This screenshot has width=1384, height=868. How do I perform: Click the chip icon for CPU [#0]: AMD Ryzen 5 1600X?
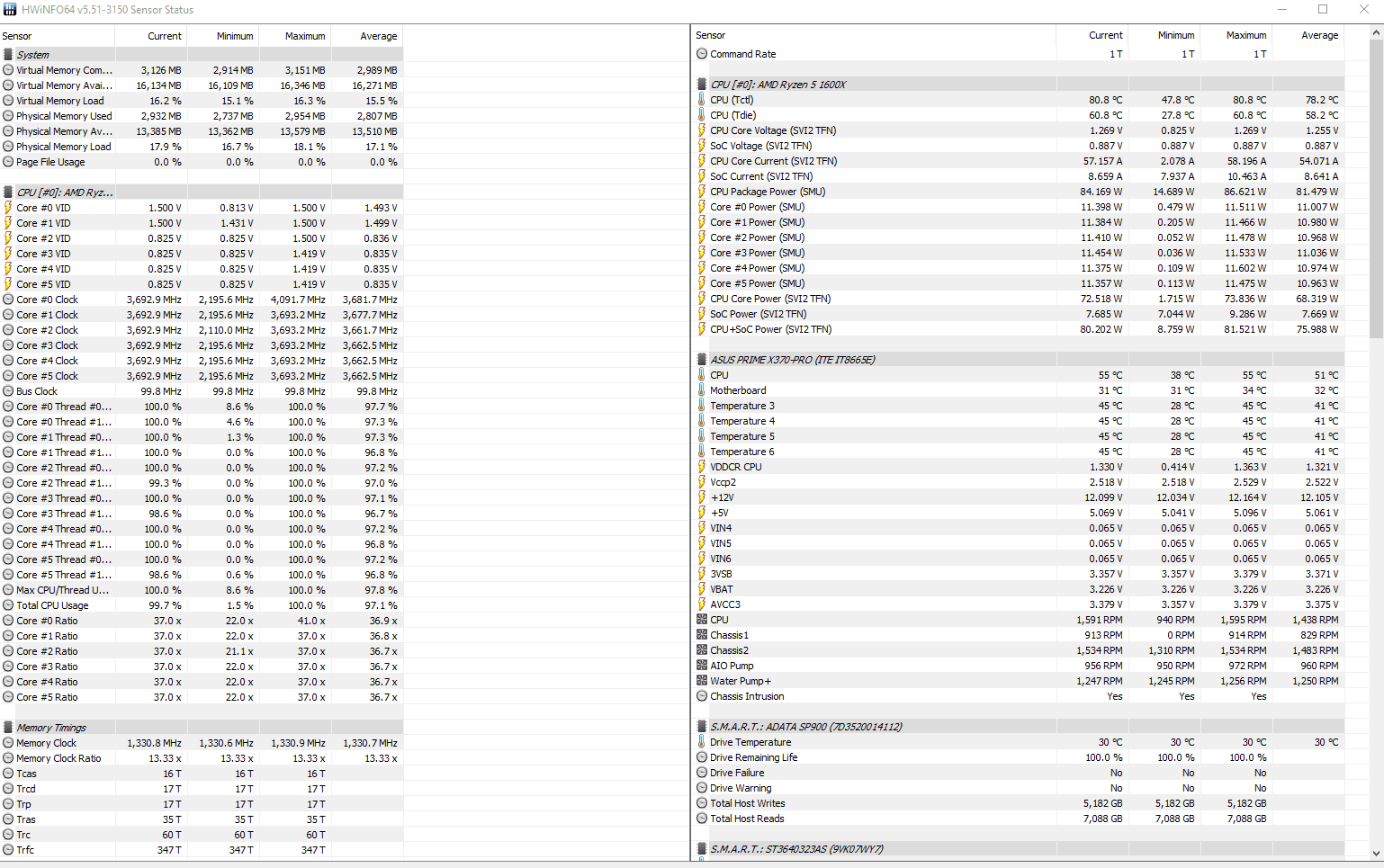pyautogui.click(x=702, y=85)
